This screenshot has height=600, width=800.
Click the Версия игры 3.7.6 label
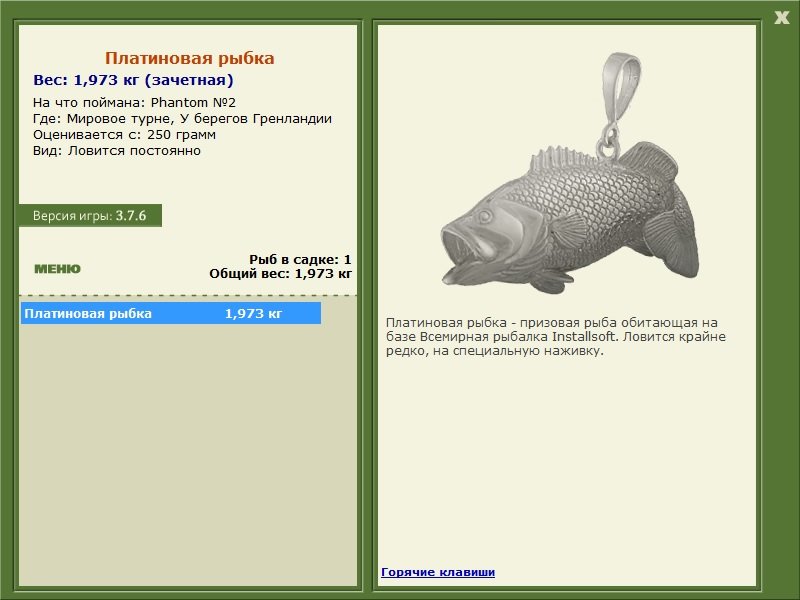click(90, 215)
